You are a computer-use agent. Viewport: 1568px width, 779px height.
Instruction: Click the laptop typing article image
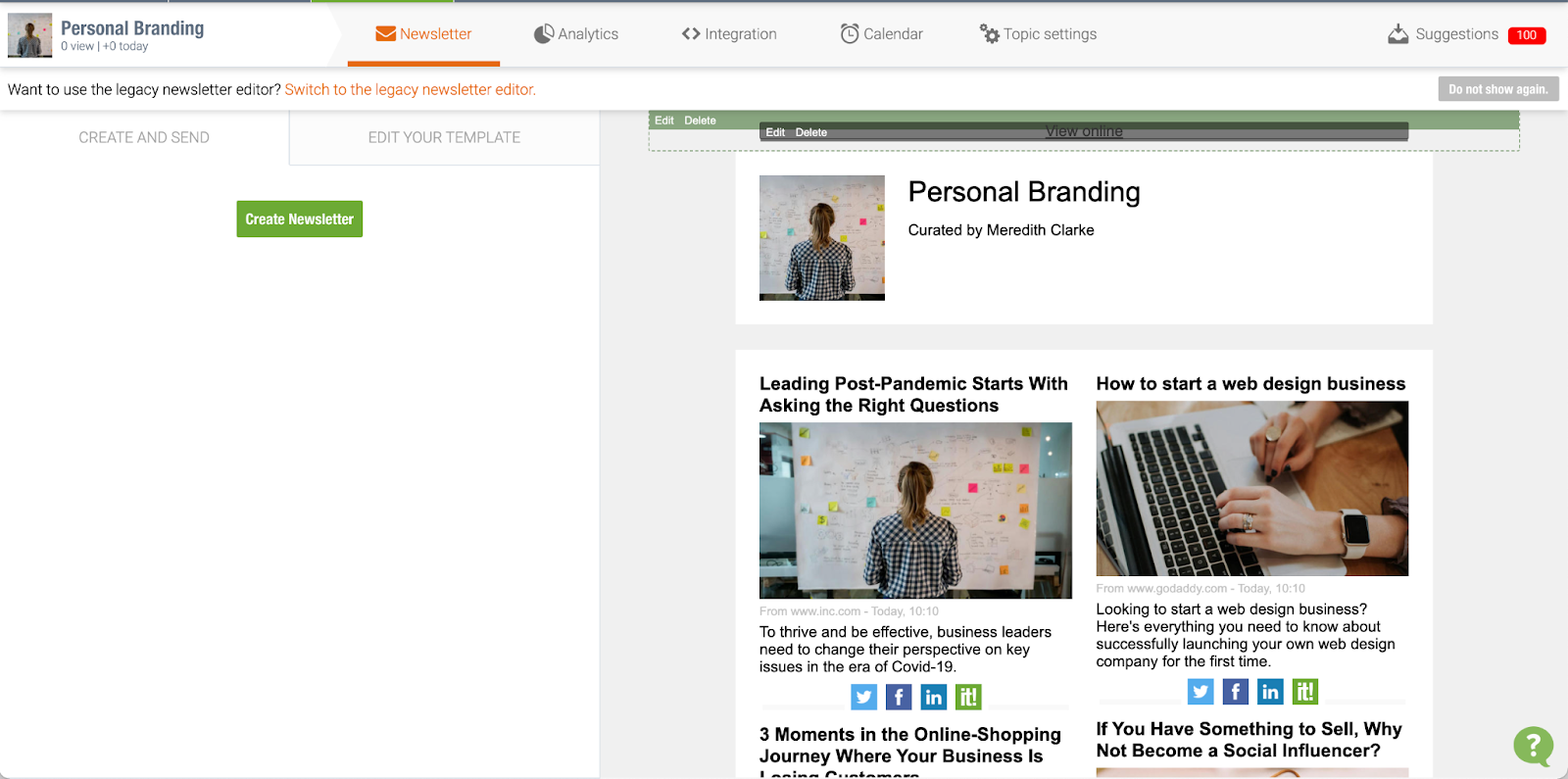click(x=1251, y=488)
